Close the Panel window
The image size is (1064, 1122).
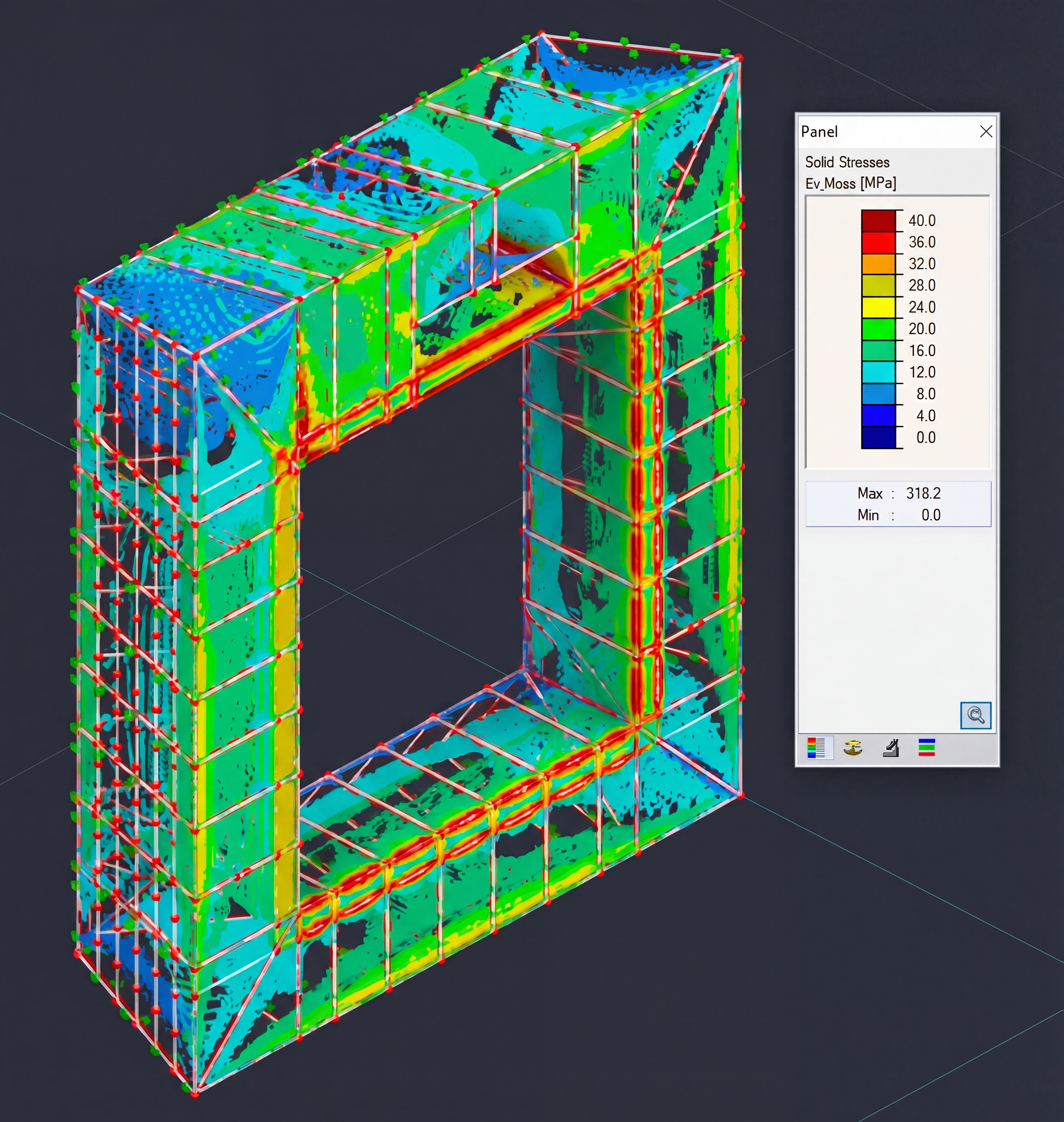[986, 132]
